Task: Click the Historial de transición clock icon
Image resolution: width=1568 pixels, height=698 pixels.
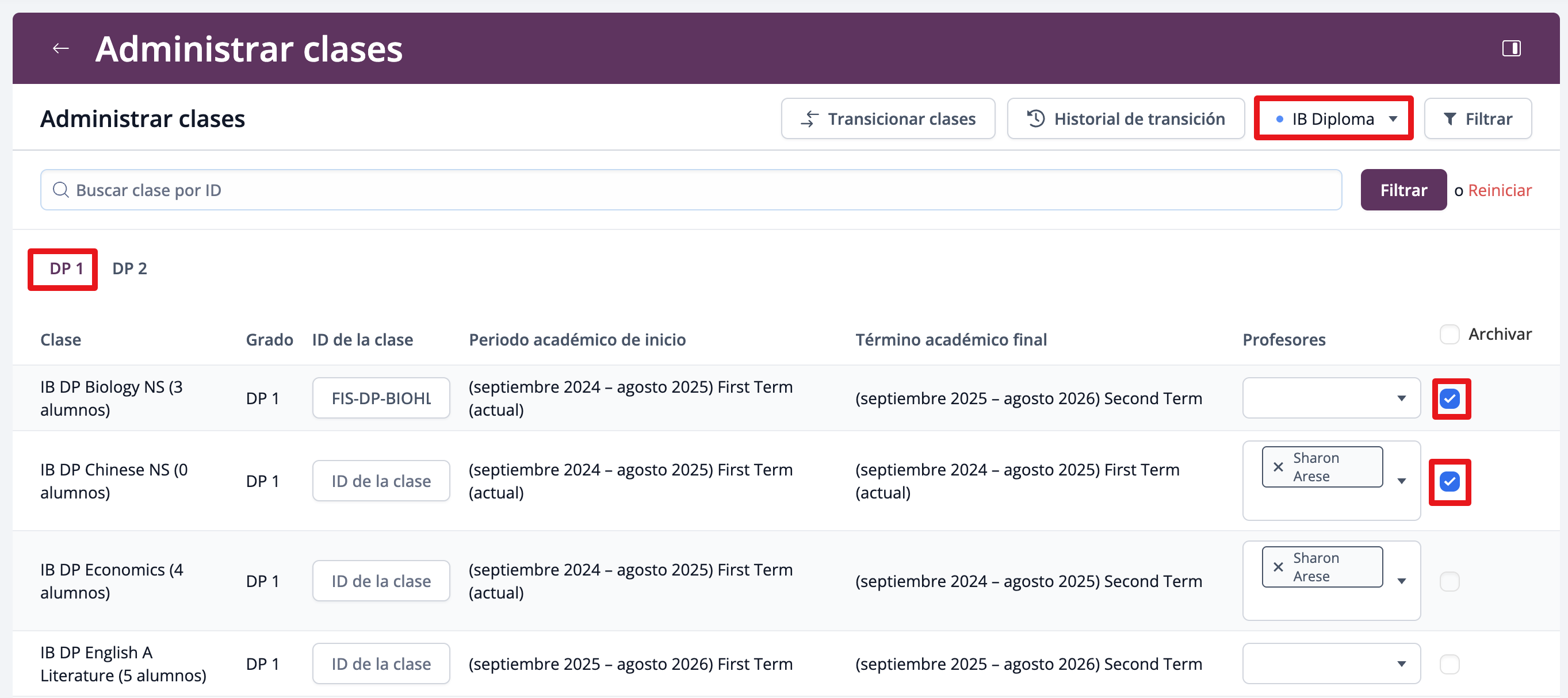Action: [x=1035, y=118]
